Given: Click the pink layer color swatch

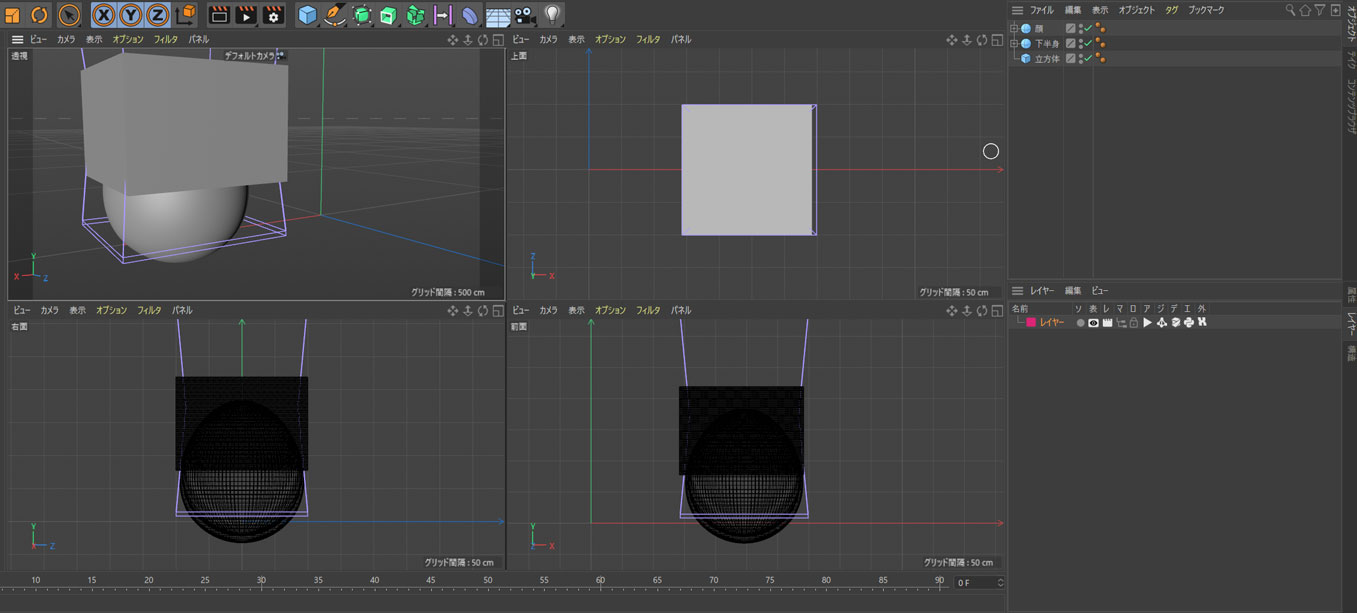Looking at the screenshot, I should [1031, 323].
